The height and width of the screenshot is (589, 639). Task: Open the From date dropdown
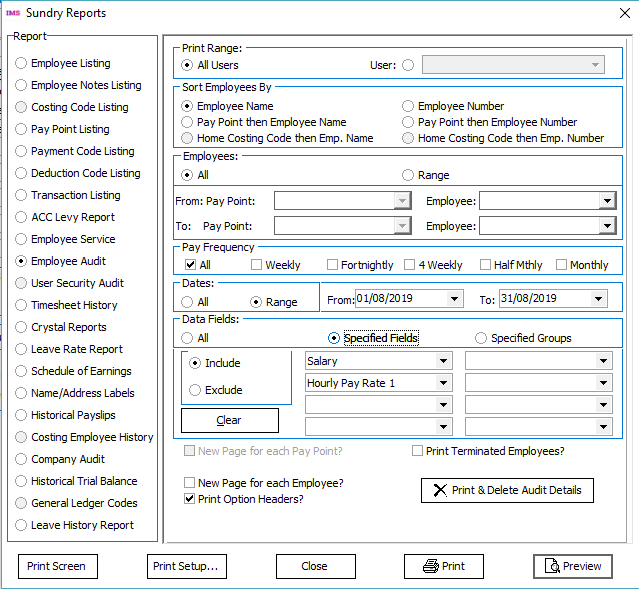tap(456, 299)
